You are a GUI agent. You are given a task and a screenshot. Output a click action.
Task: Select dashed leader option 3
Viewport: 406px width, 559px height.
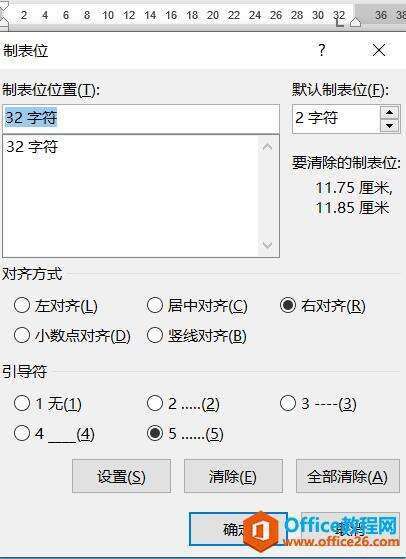coord(318,404)
